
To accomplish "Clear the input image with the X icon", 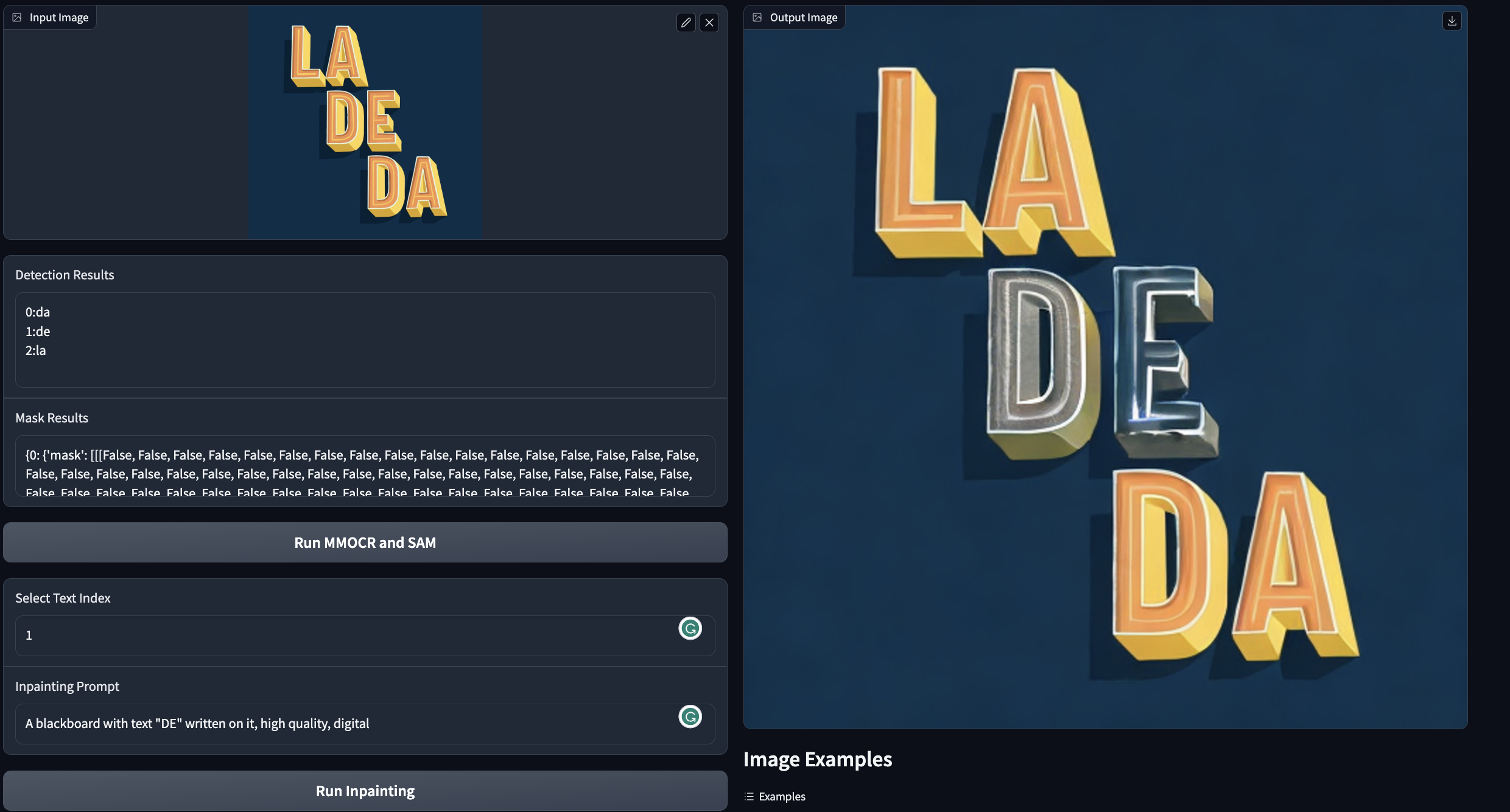I will [709, 23].
